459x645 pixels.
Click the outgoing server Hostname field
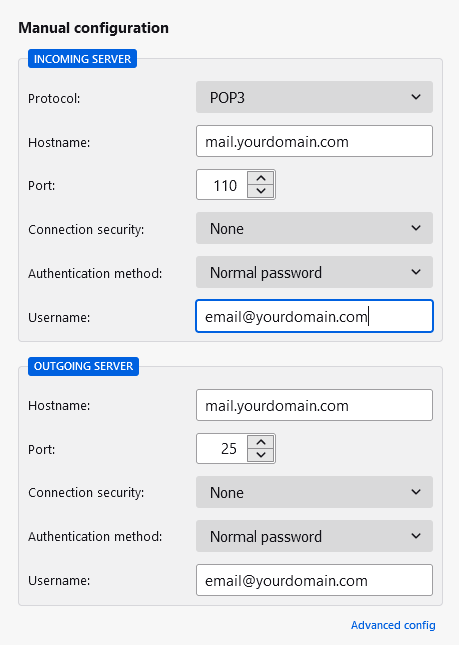pyautogui.click(x=314, y=405)
